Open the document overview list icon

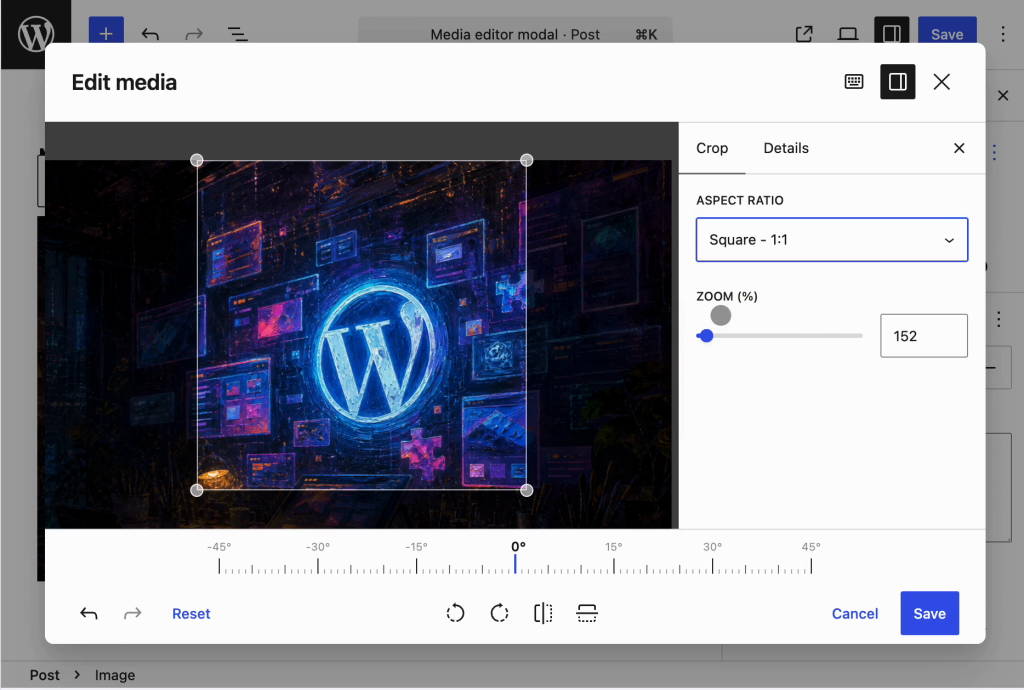point(238,33)
